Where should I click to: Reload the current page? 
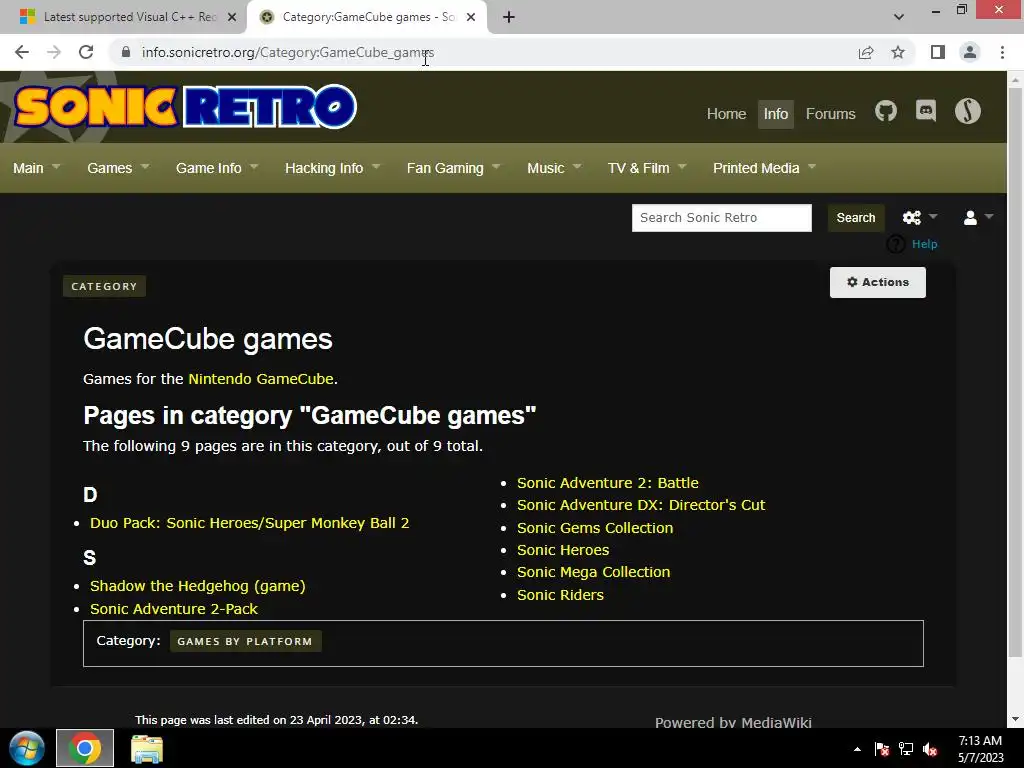pos(86,52)
